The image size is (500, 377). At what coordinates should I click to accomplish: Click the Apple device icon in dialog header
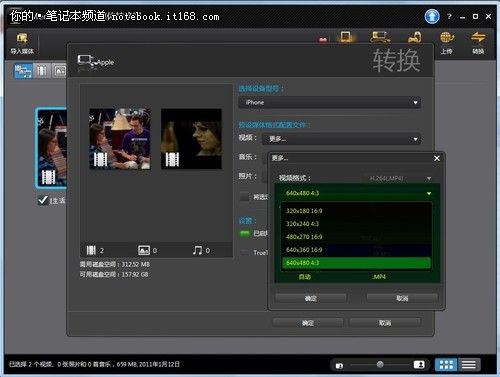tap(86, 62)
